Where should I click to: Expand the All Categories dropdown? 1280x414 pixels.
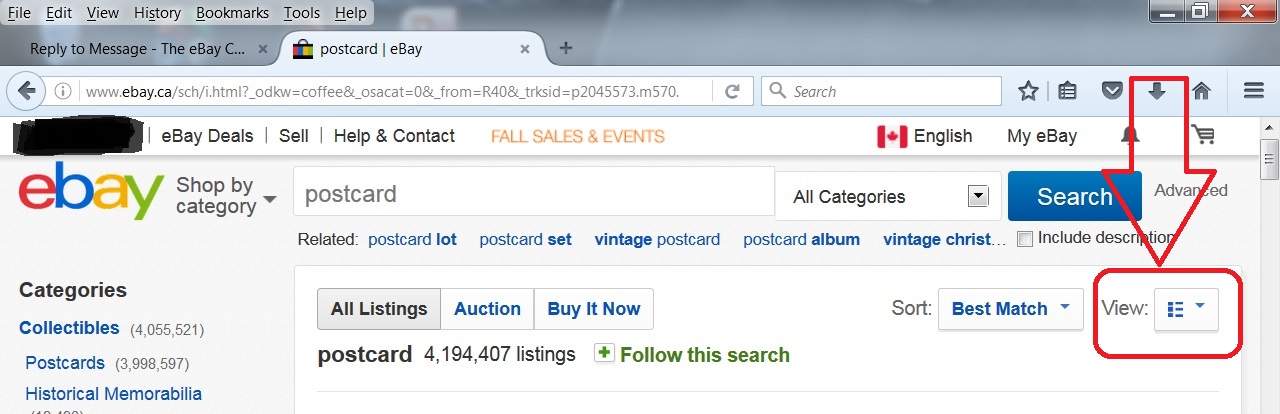890,197
